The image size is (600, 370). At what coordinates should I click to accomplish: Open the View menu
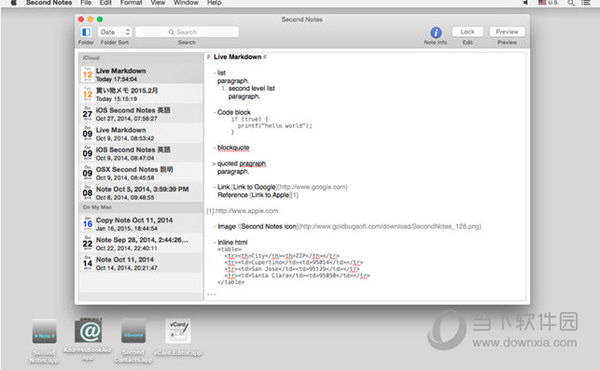click(158, 3)
